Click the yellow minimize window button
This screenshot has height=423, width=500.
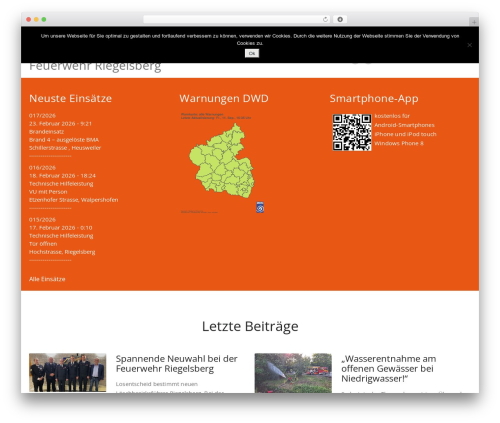click(36, 20)
